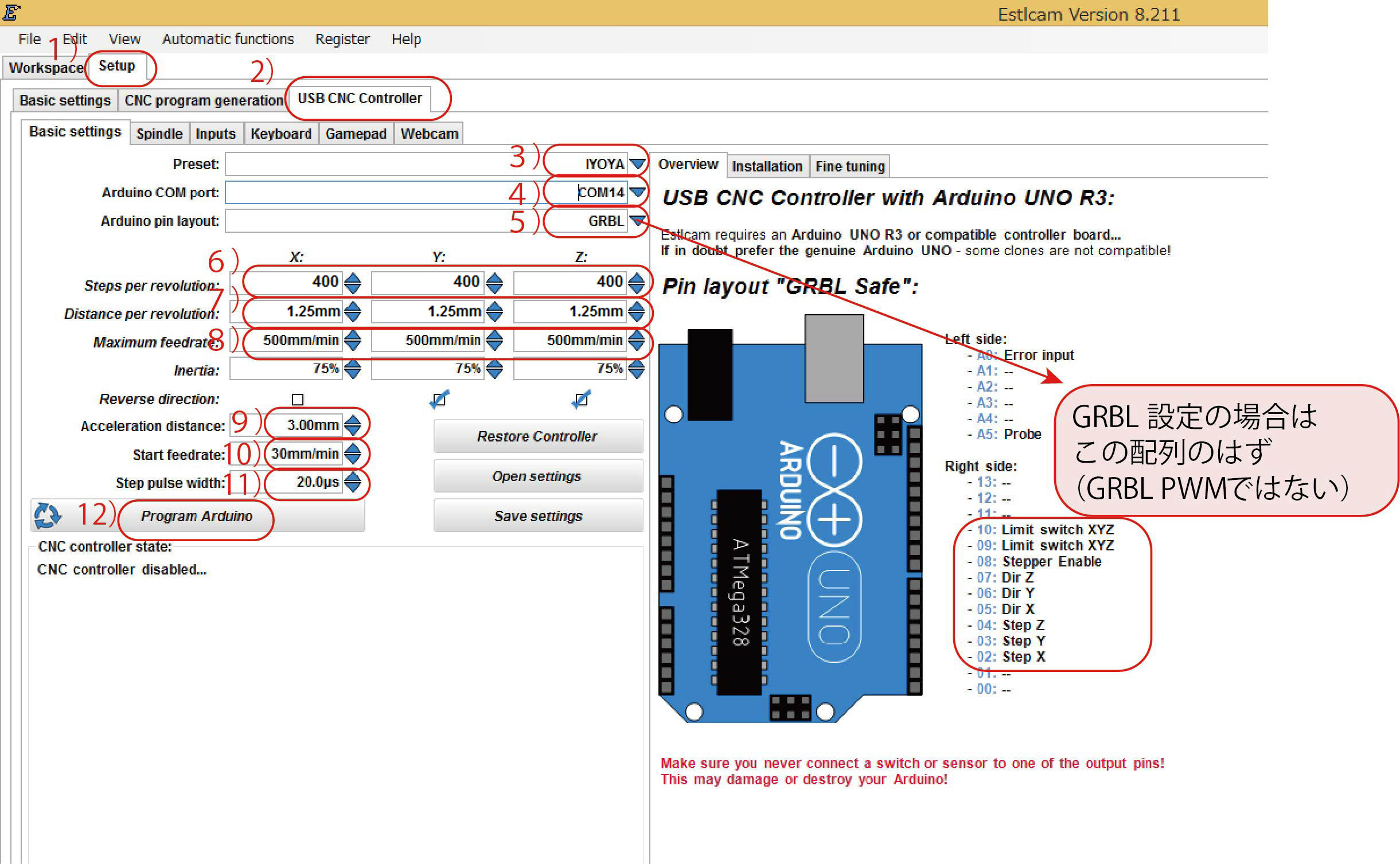Open the Automatic functions menu

click(x=228, y=39)
